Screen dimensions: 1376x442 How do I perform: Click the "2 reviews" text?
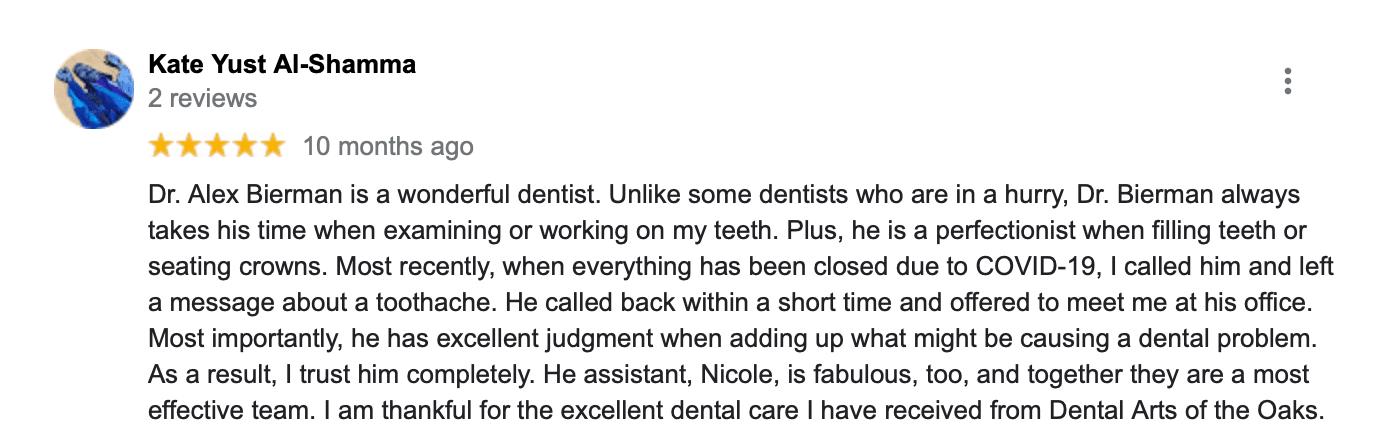(202, 98)
